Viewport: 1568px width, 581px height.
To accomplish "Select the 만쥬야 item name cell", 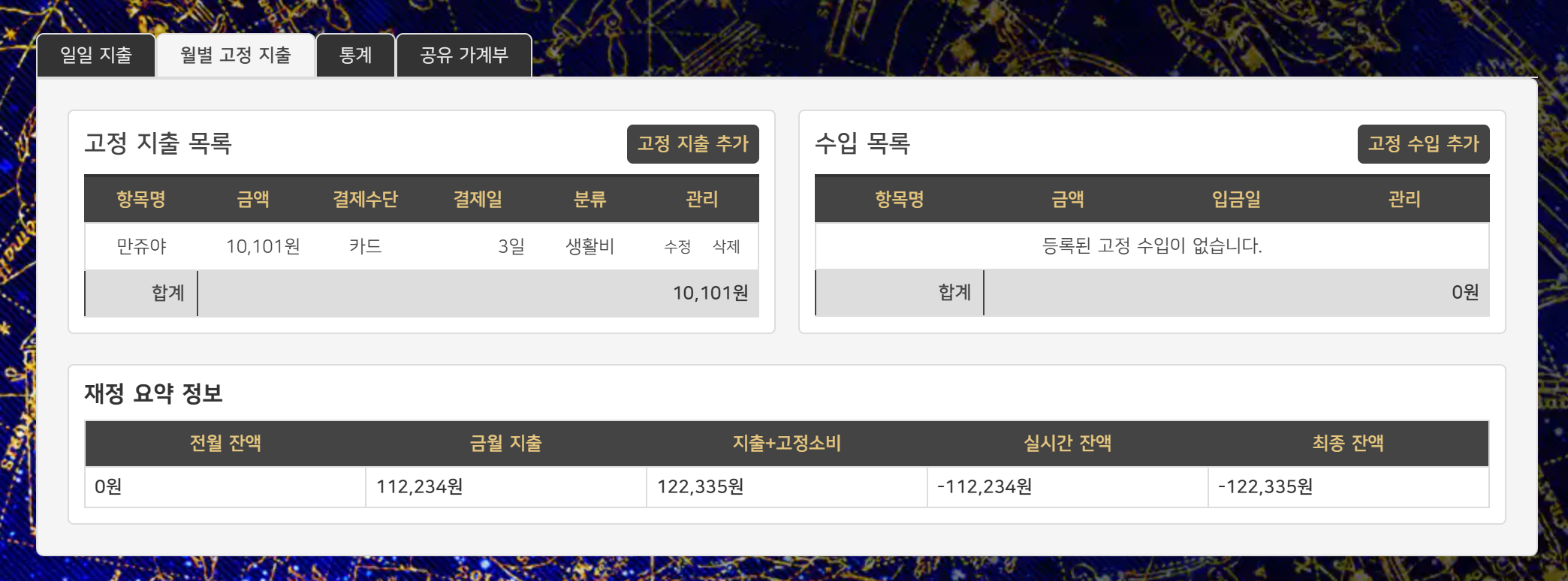I will tap(141, 247).
